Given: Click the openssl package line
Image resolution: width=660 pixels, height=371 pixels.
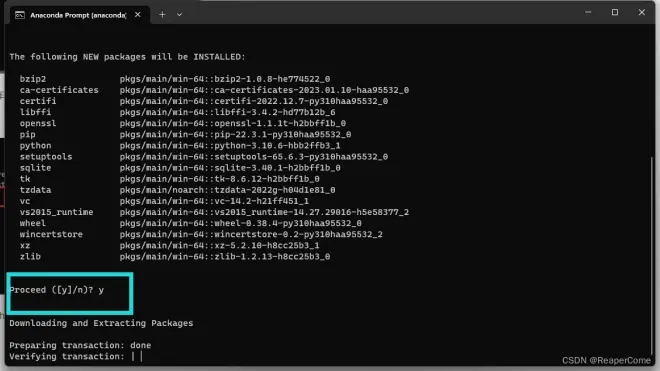Looking at the screenshot, I should coord(183,123).
